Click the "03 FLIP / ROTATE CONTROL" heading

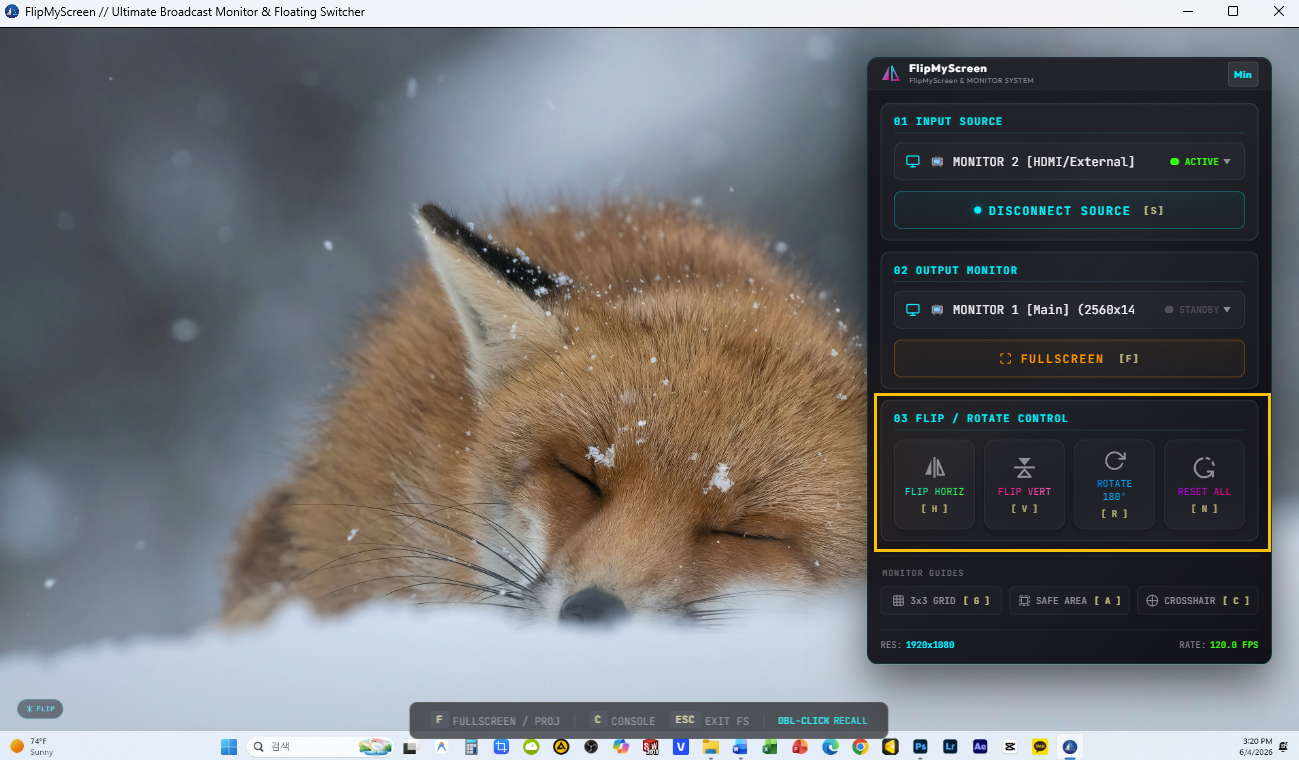[x=981, y=418]
